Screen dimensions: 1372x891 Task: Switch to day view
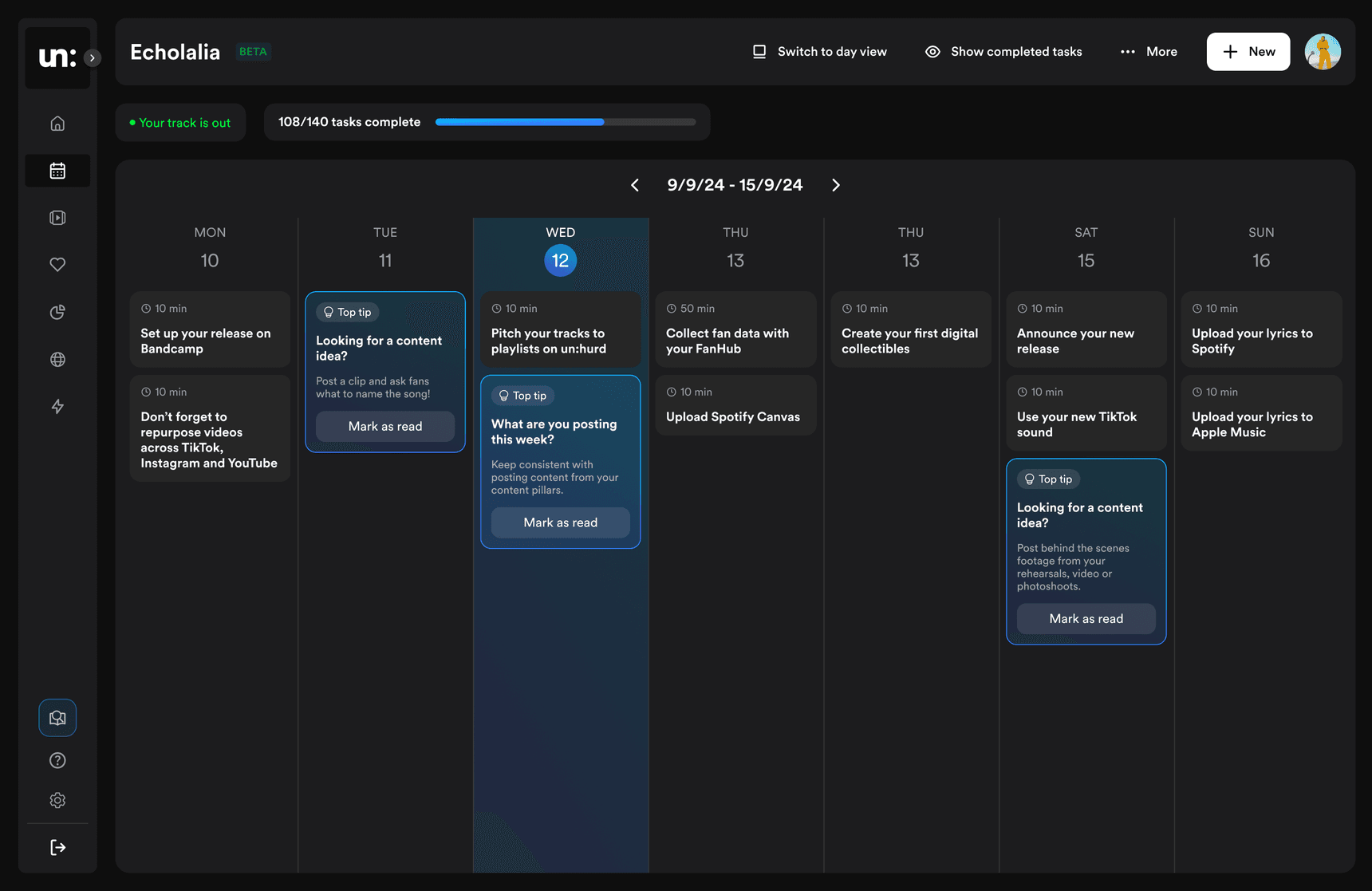pyautogui.click(x=819, y=52)
